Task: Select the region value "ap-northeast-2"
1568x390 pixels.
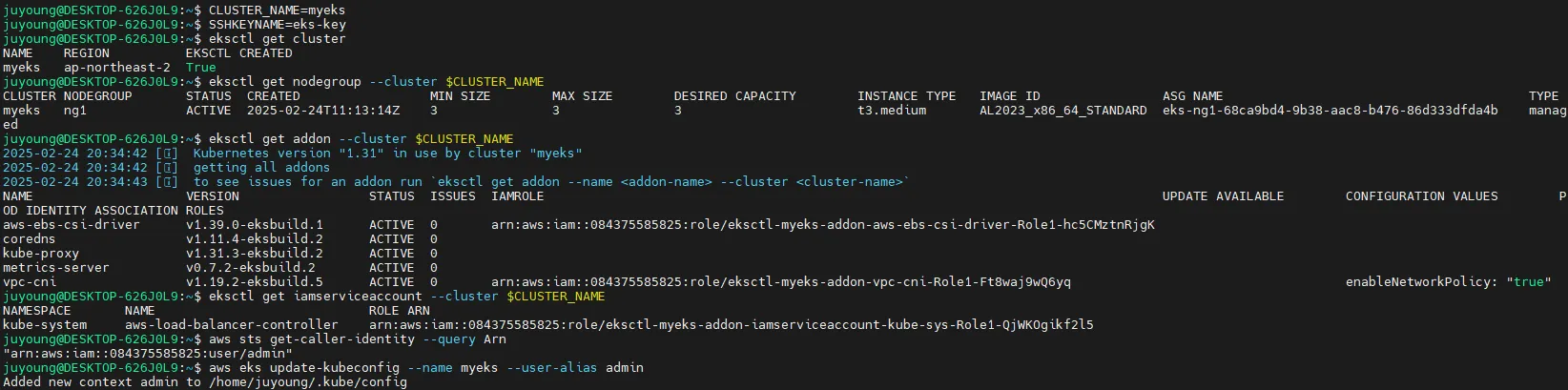Action: coord(117,68)
